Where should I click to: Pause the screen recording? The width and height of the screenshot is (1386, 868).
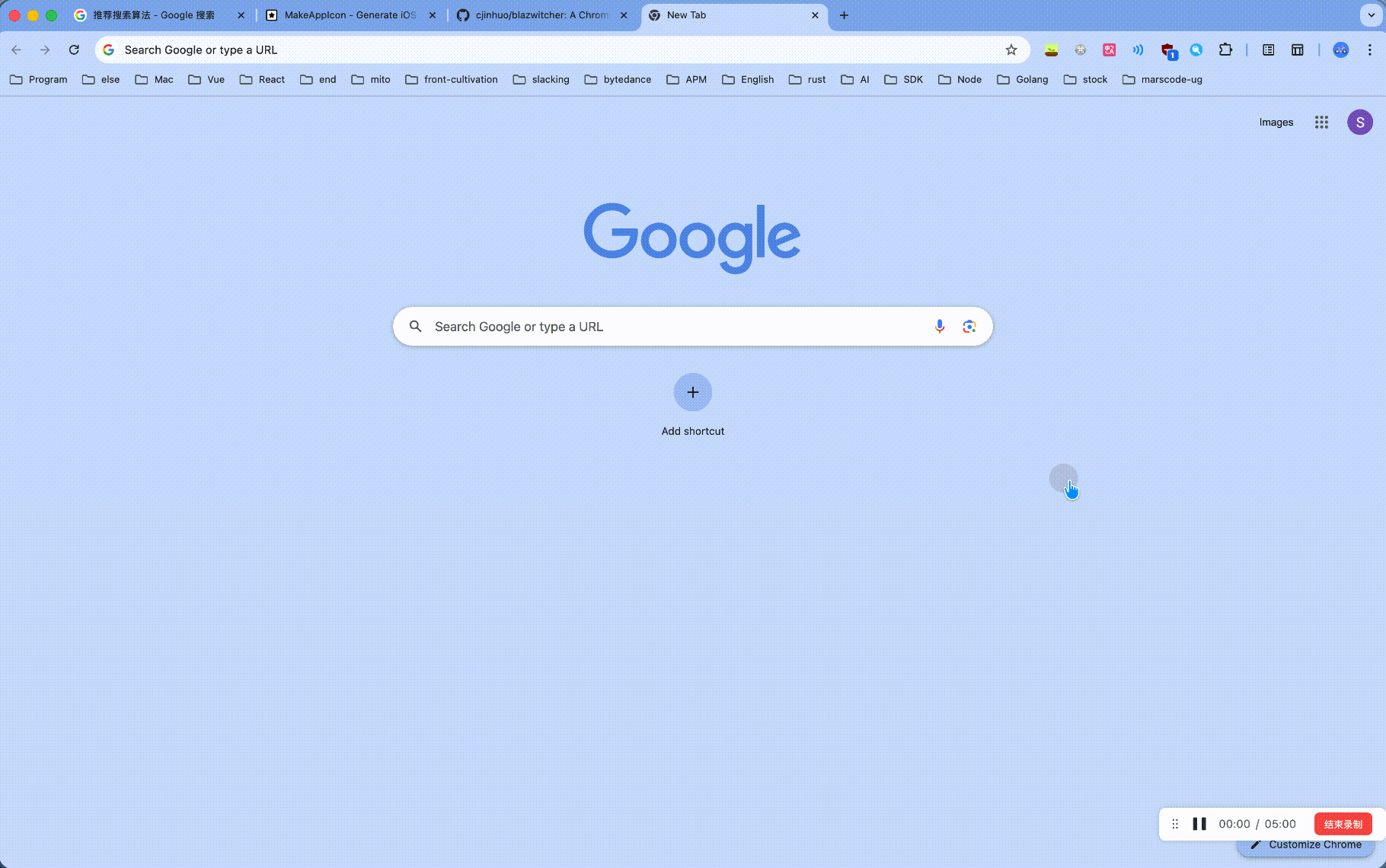coord(1199,824)
